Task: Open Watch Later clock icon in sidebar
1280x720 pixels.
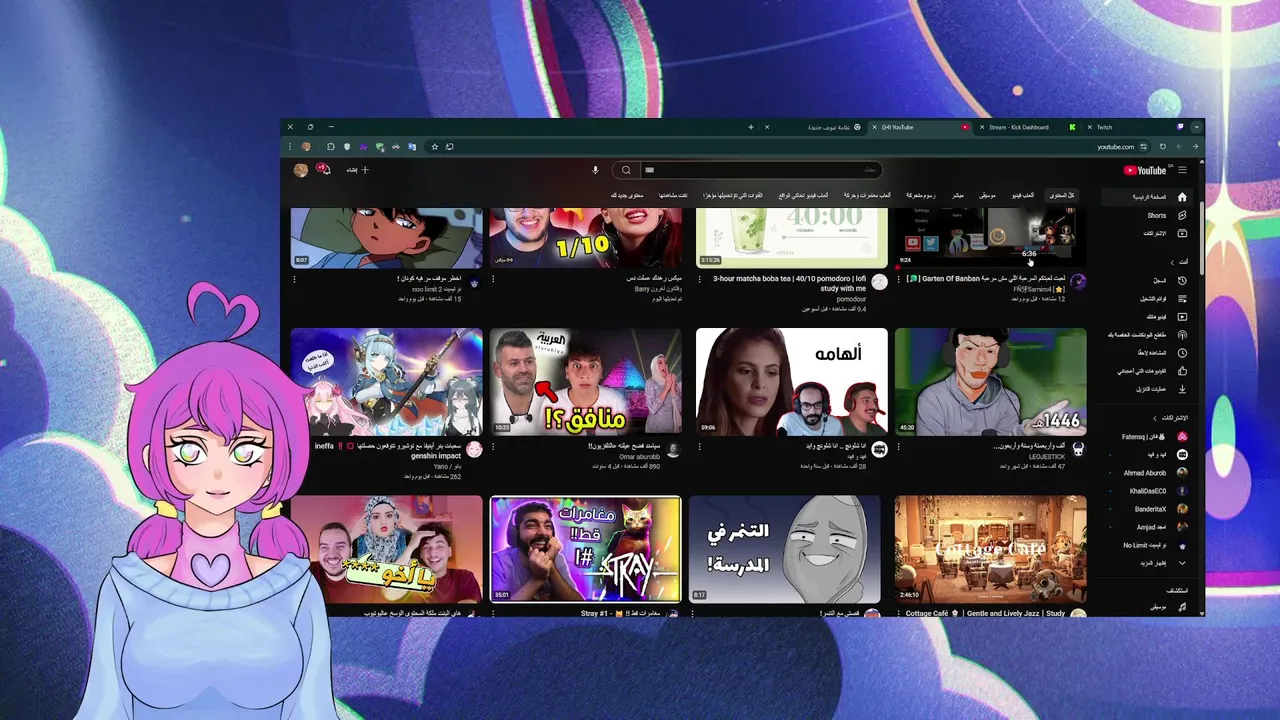Action: (x=1181, y=353)
